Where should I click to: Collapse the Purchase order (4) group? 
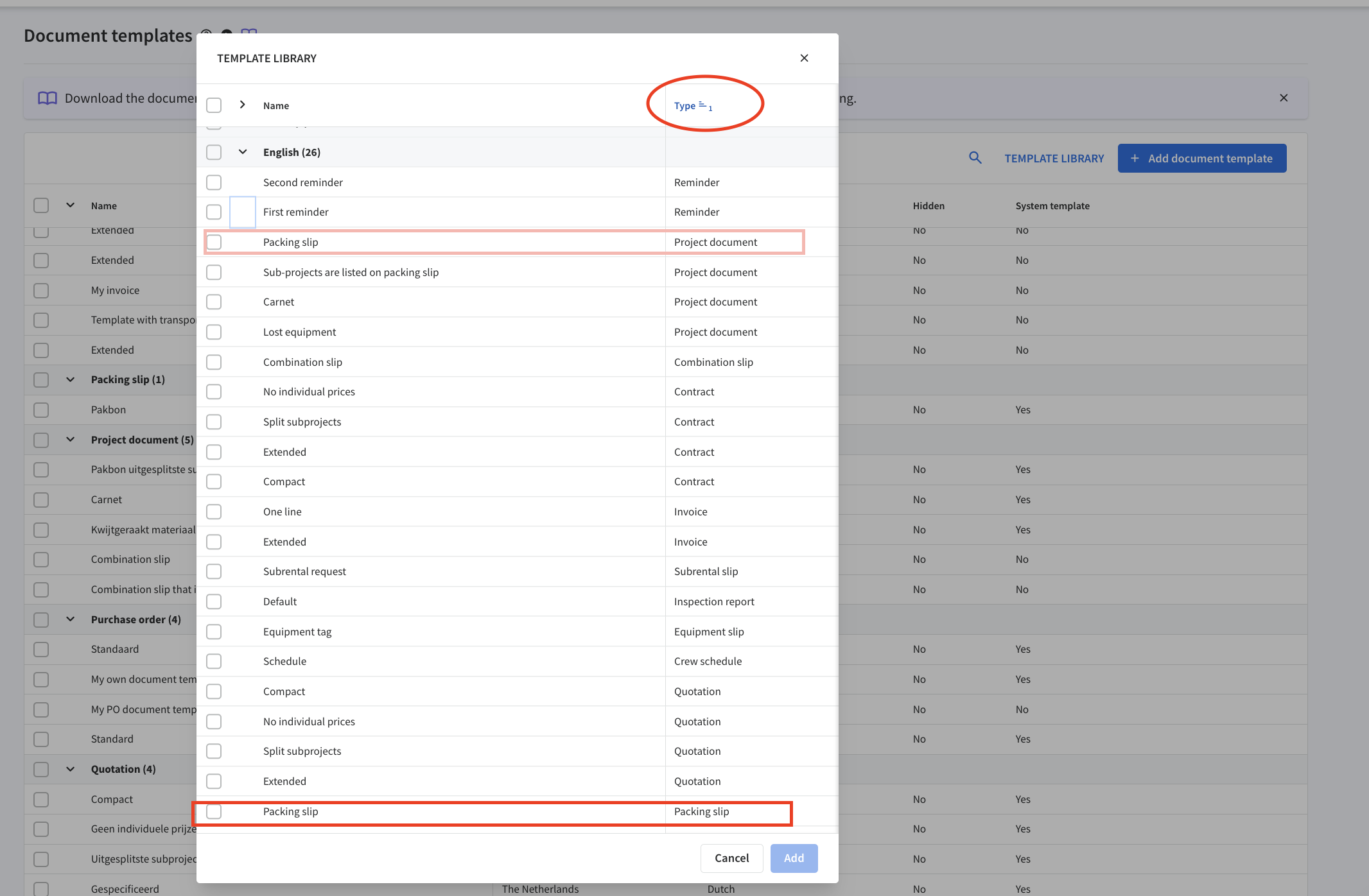(x=71, y=619)
